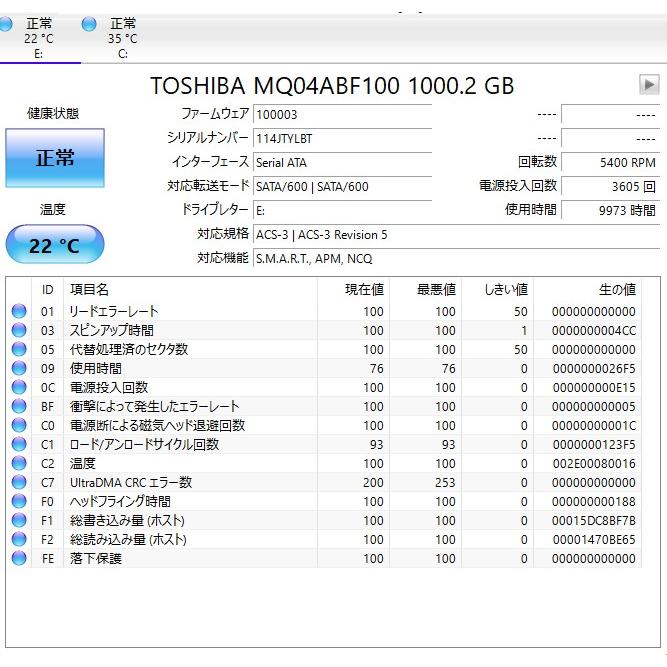Switch to the C: drive tab
This screenshot has height=667, width=667.
123,38
